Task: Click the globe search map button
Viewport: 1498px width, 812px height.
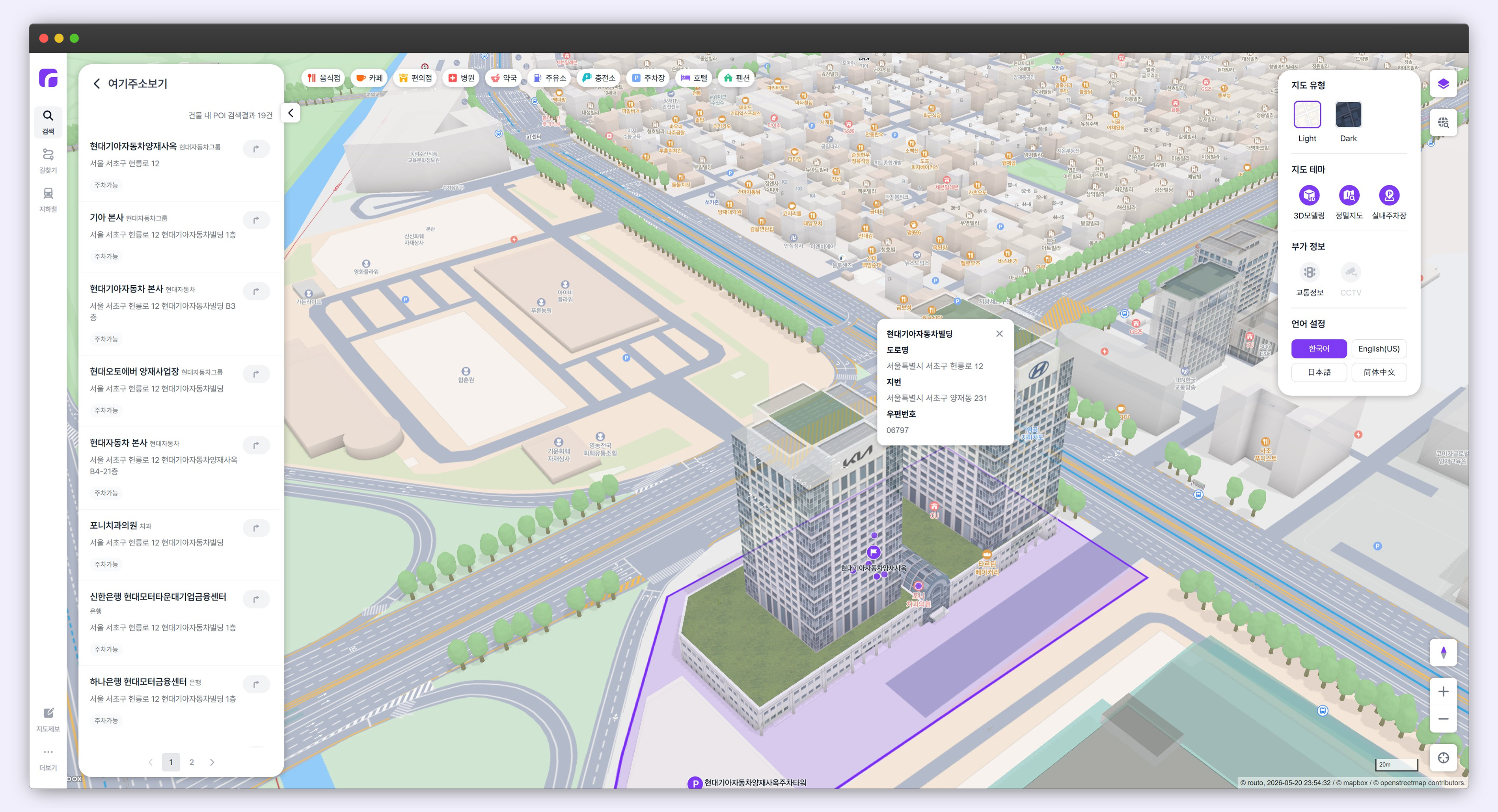Action: point(1443,122)
